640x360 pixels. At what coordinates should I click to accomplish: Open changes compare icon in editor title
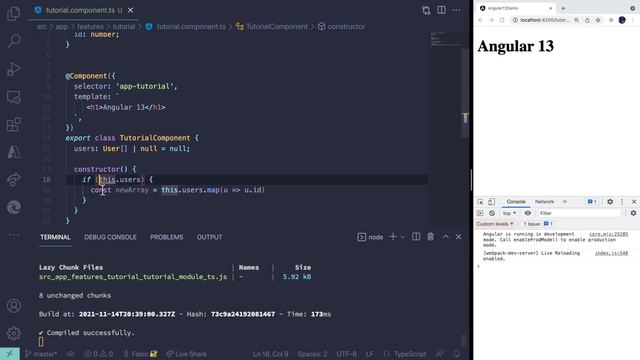(426, 10)
